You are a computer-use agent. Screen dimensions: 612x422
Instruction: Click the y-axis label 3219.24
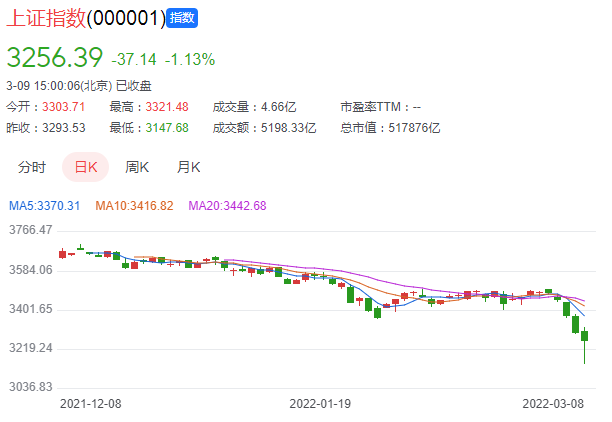click(x=30, y=348)
